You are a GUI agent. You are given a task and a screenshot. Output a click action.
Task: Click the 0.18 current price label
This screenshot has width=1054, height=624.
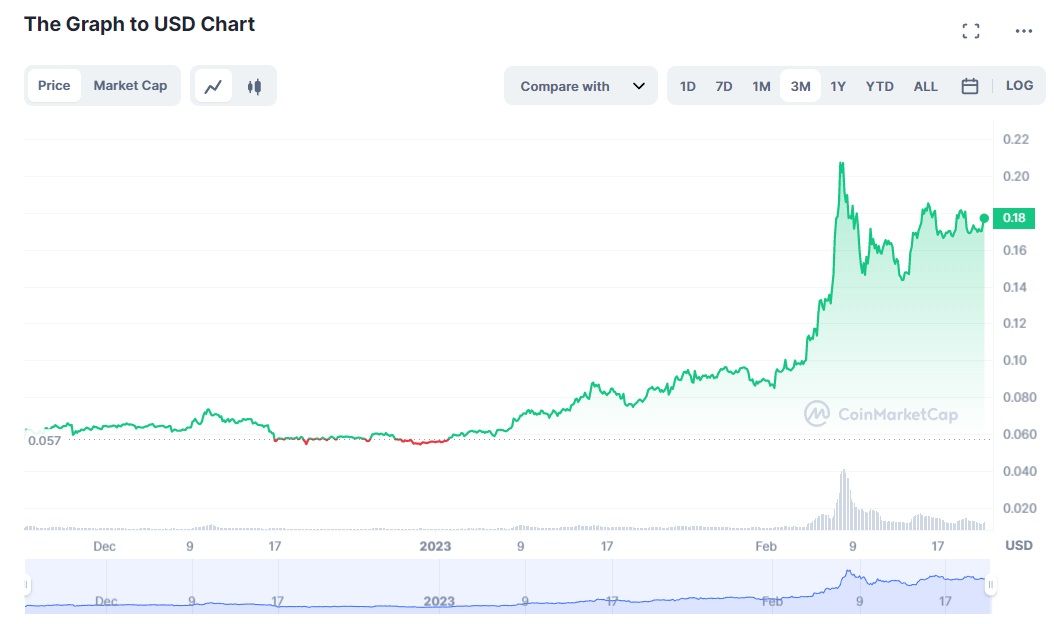pos(1011,218)
